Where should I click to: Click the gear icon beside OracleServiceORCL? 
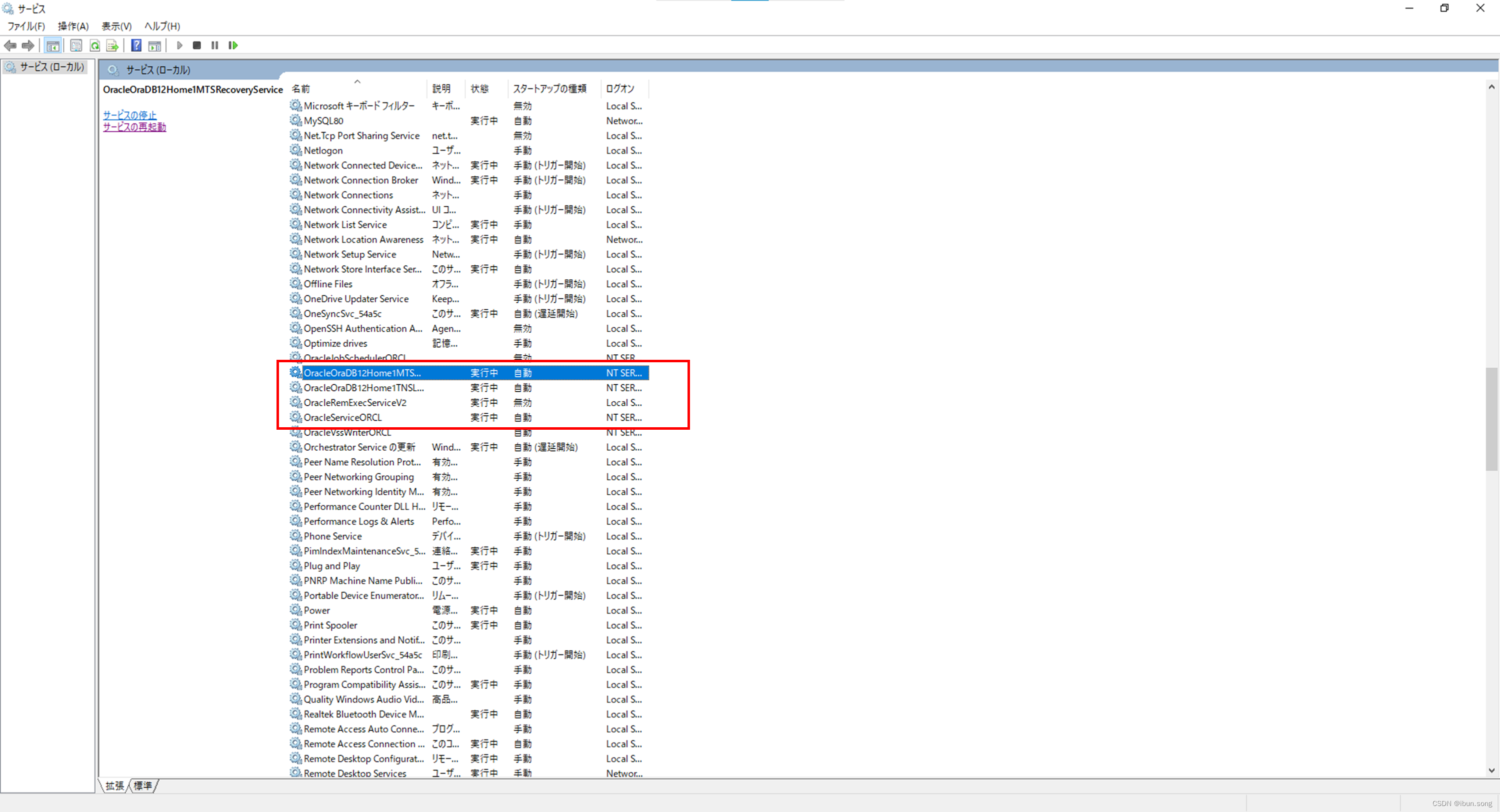[x=296, y=417]
